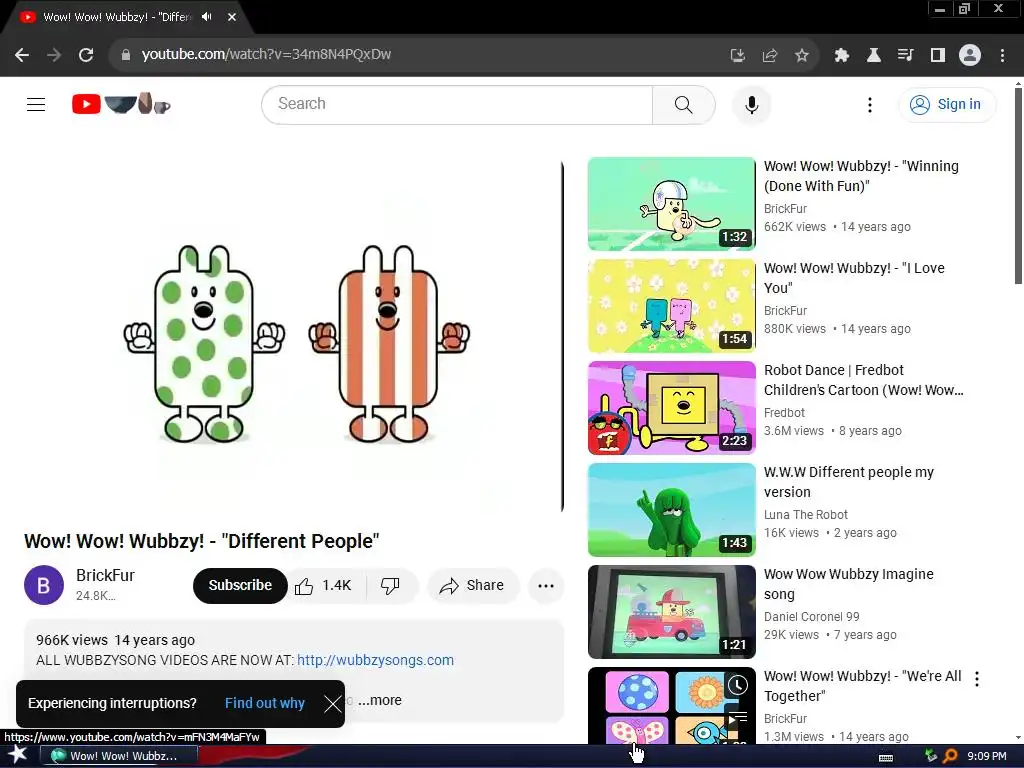The height and width of the screenshot is (768, 1024).
Task: Open the browser extensions puzzle icon
Action: tap(842, 56)
